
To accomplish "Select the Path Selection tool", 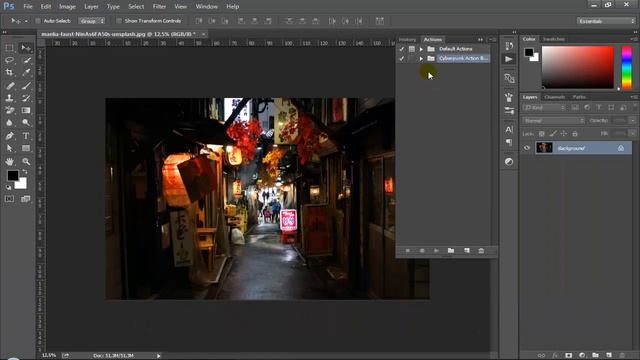I will pyautogui.click(x=9, y=148).
